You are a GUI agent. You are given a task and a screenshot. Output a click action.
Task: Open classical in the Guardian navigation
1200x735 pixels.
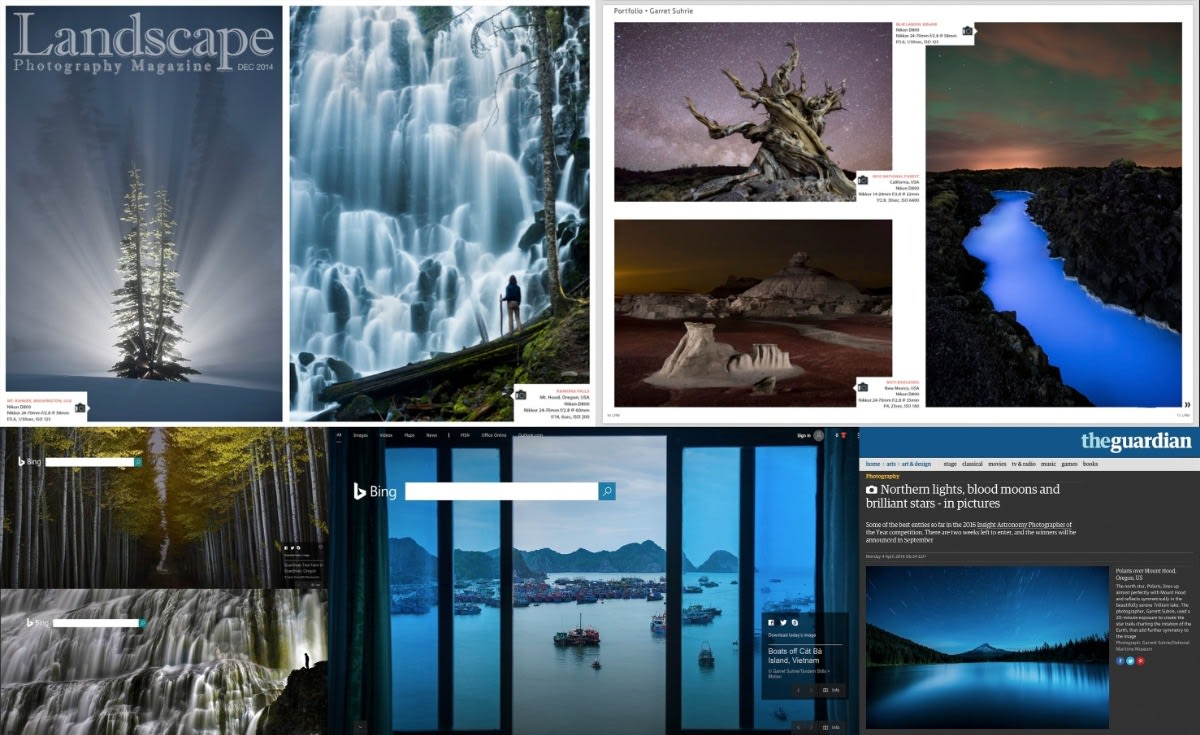click(x=972, y=464)
